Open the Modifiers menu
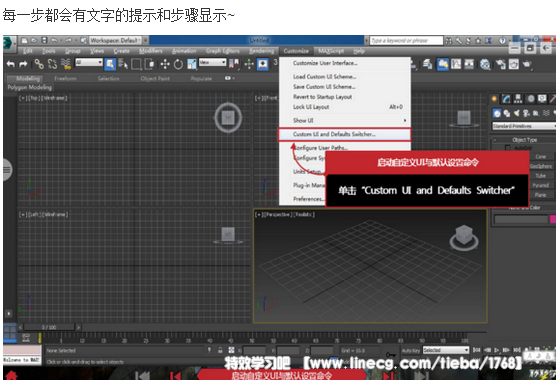Viewport: 556px width, 380px height. pos(151,51)
